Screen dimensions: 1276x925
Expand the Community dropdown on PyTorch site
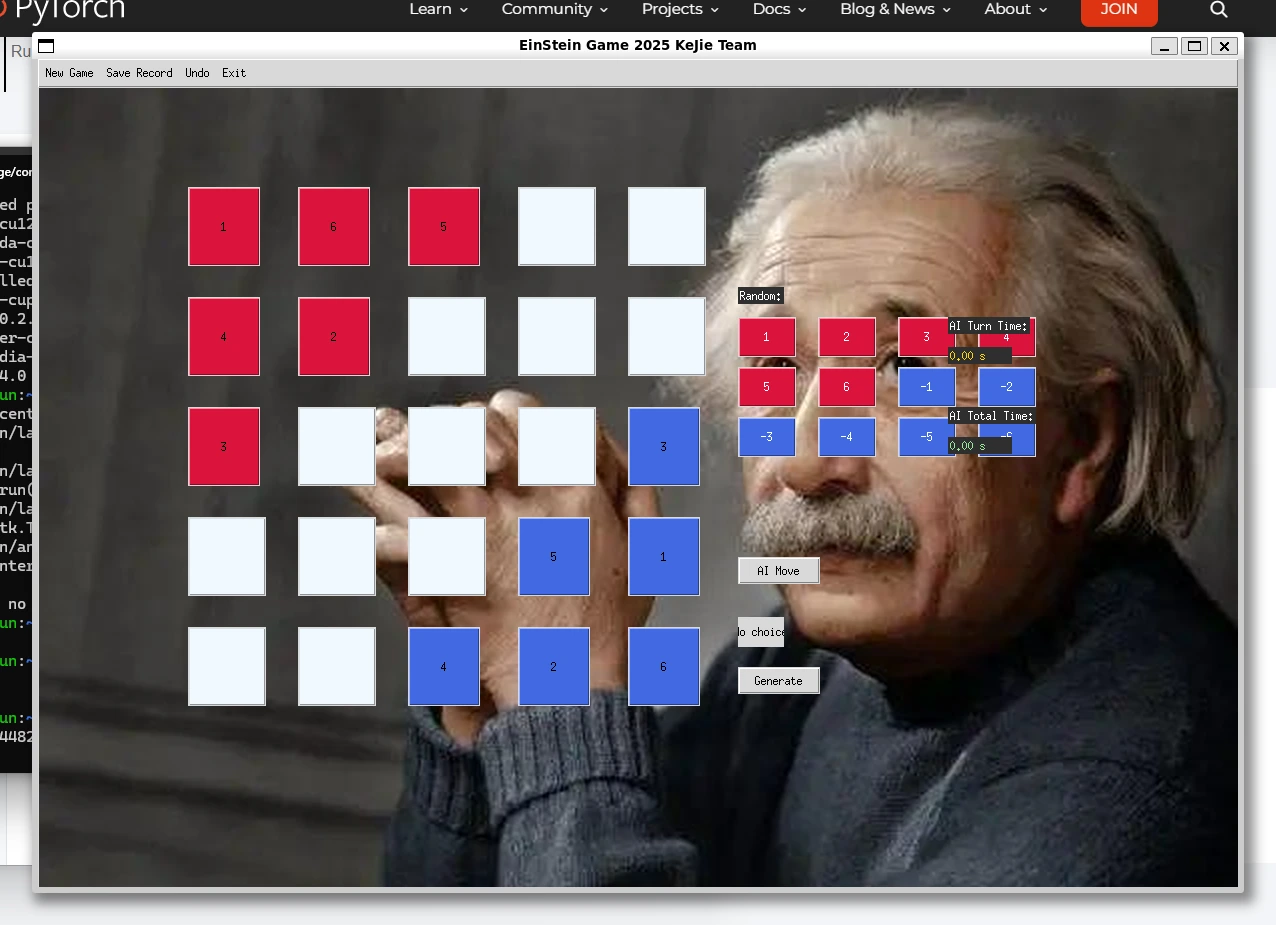coord(554,9)
